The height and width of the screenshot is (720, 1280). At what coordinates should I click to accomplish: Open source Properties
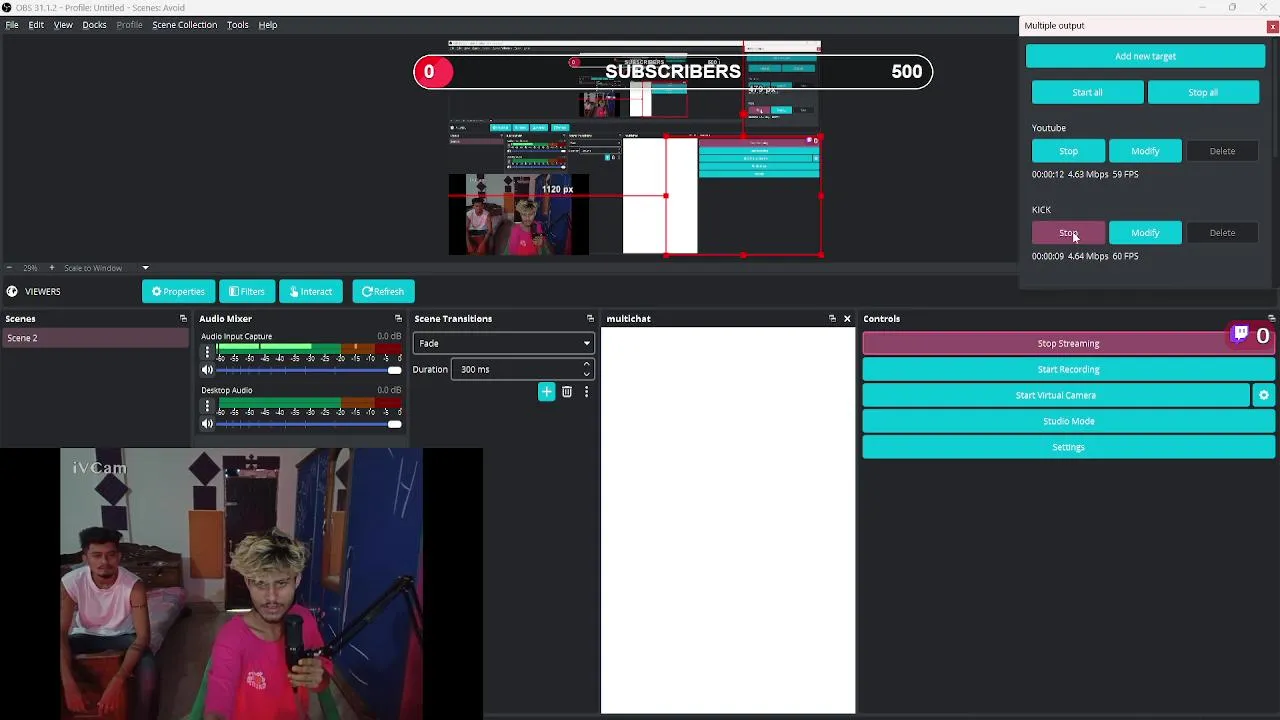[x=178, y=291]
